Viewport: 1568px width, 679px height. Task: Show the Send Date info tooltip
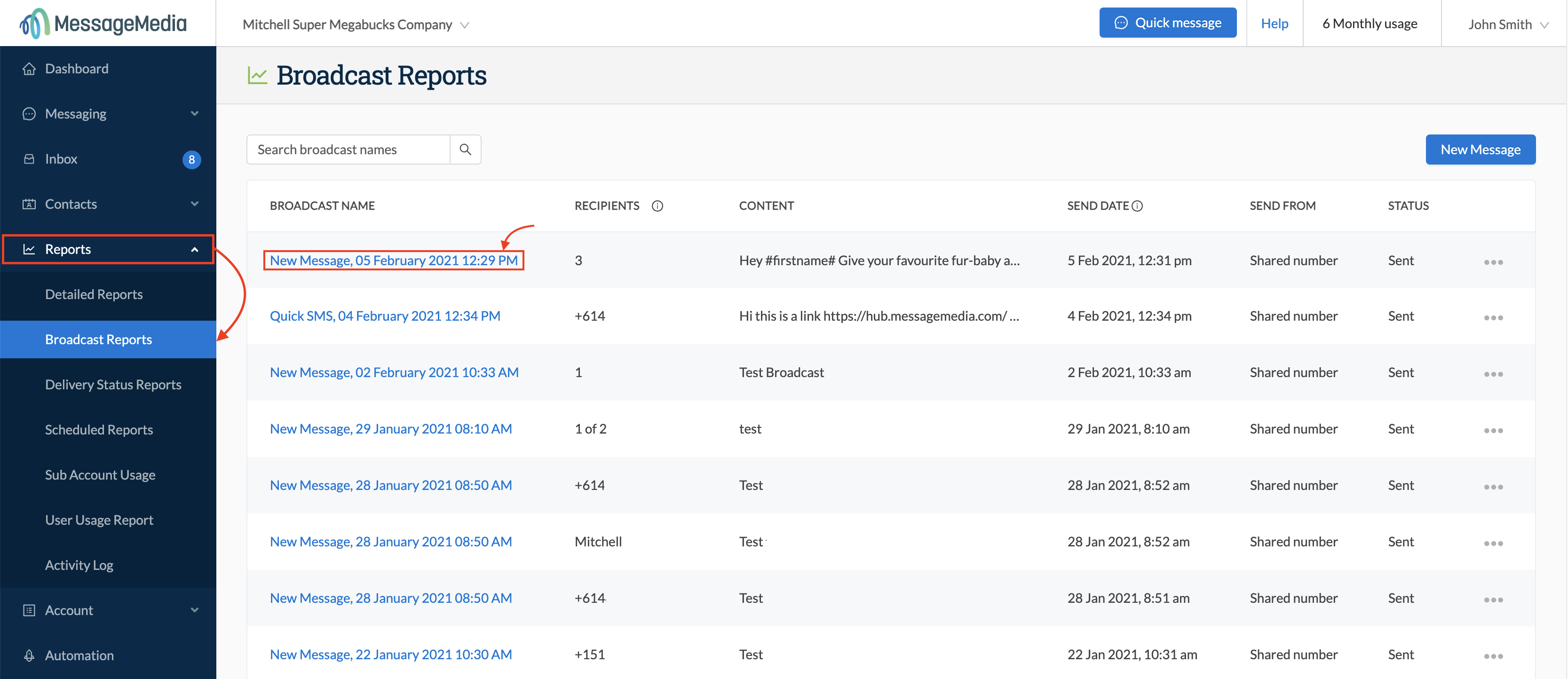[1138, 205]
